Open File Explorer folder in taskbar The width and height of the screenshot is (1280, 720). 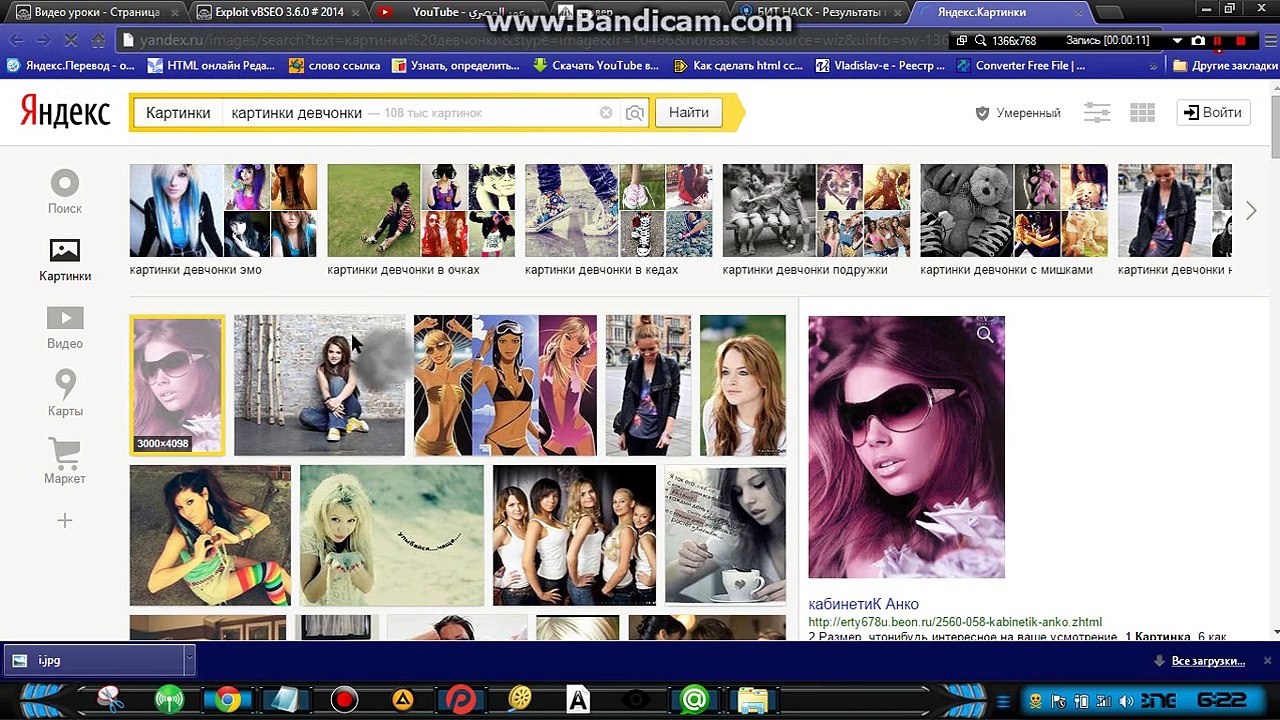pyautogui.click(x=752, y=700)
